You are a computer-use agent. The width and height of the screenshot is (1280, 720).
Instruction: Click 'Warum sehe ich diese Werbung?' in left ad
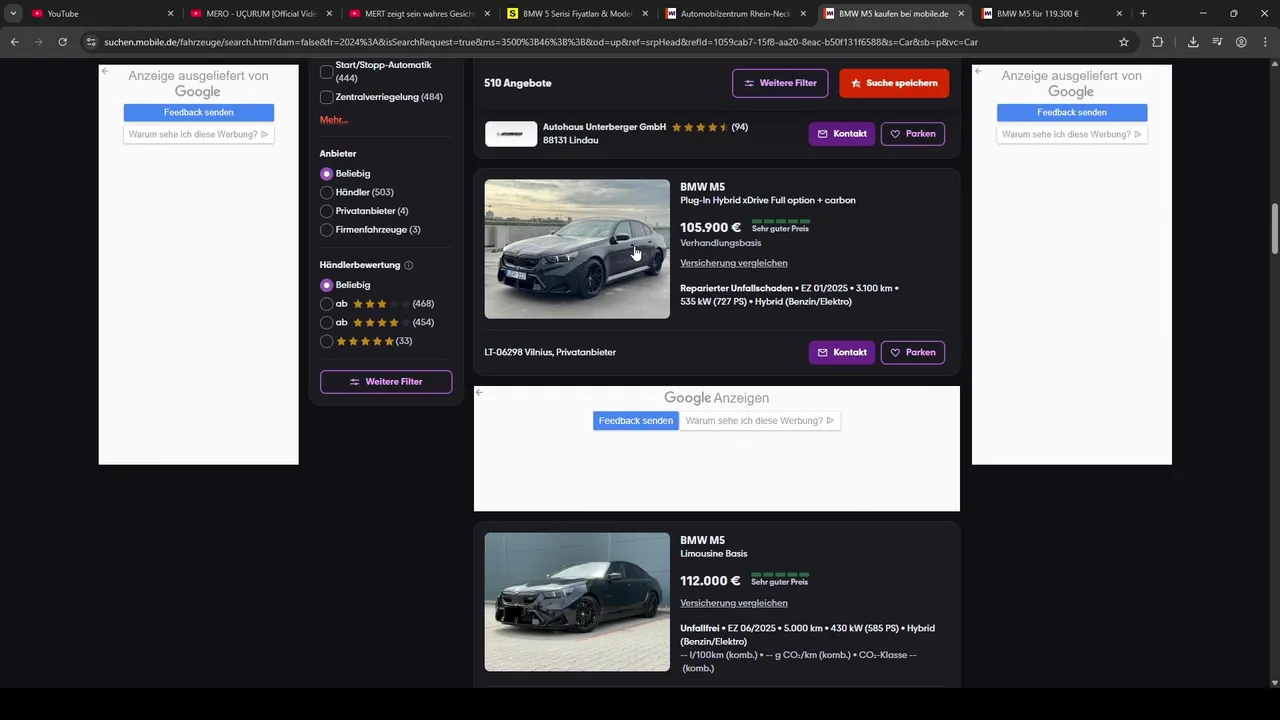pos(199,134)
